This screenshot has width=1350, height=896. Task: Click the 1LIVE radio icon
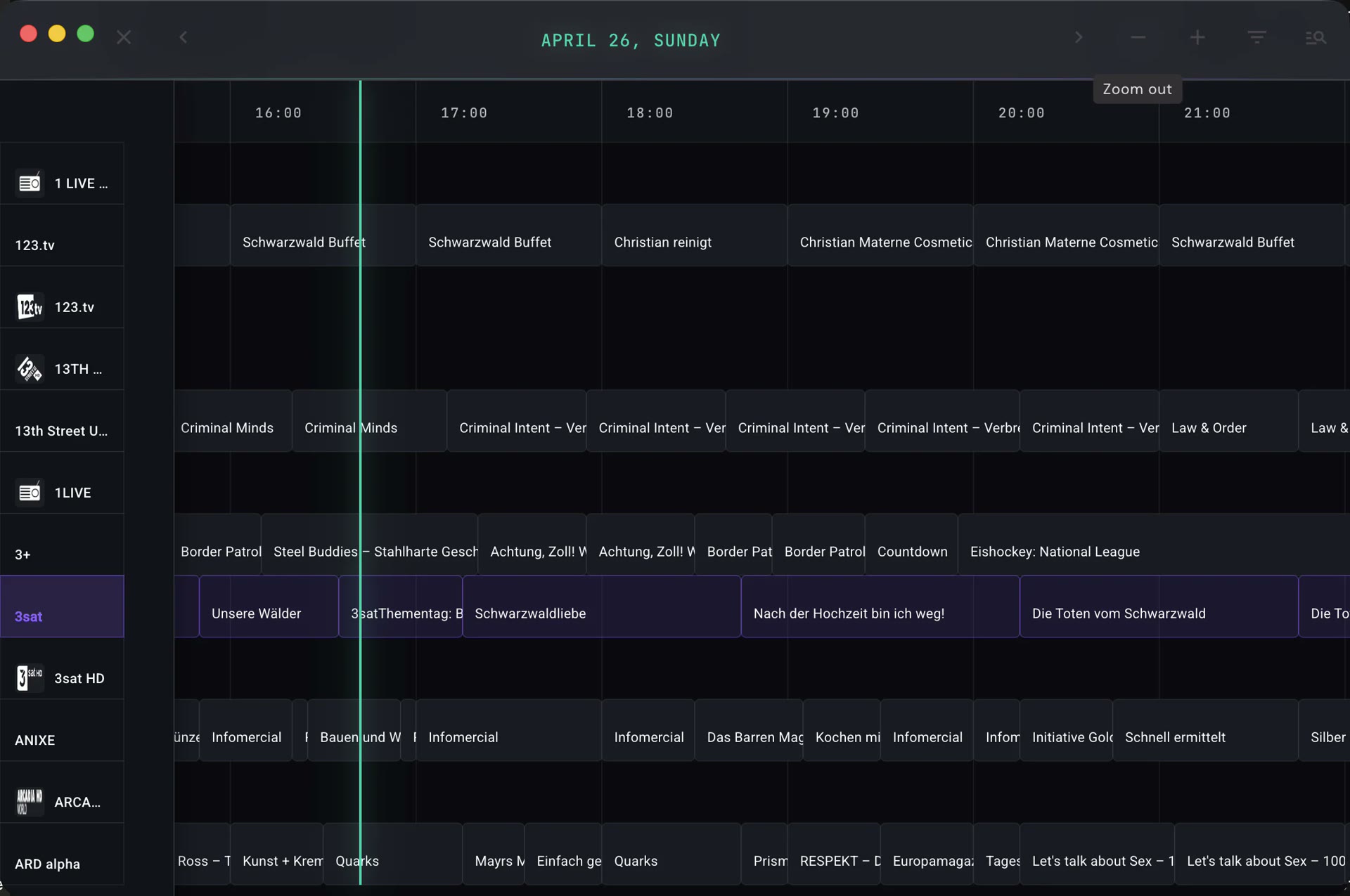click(30, 493)
